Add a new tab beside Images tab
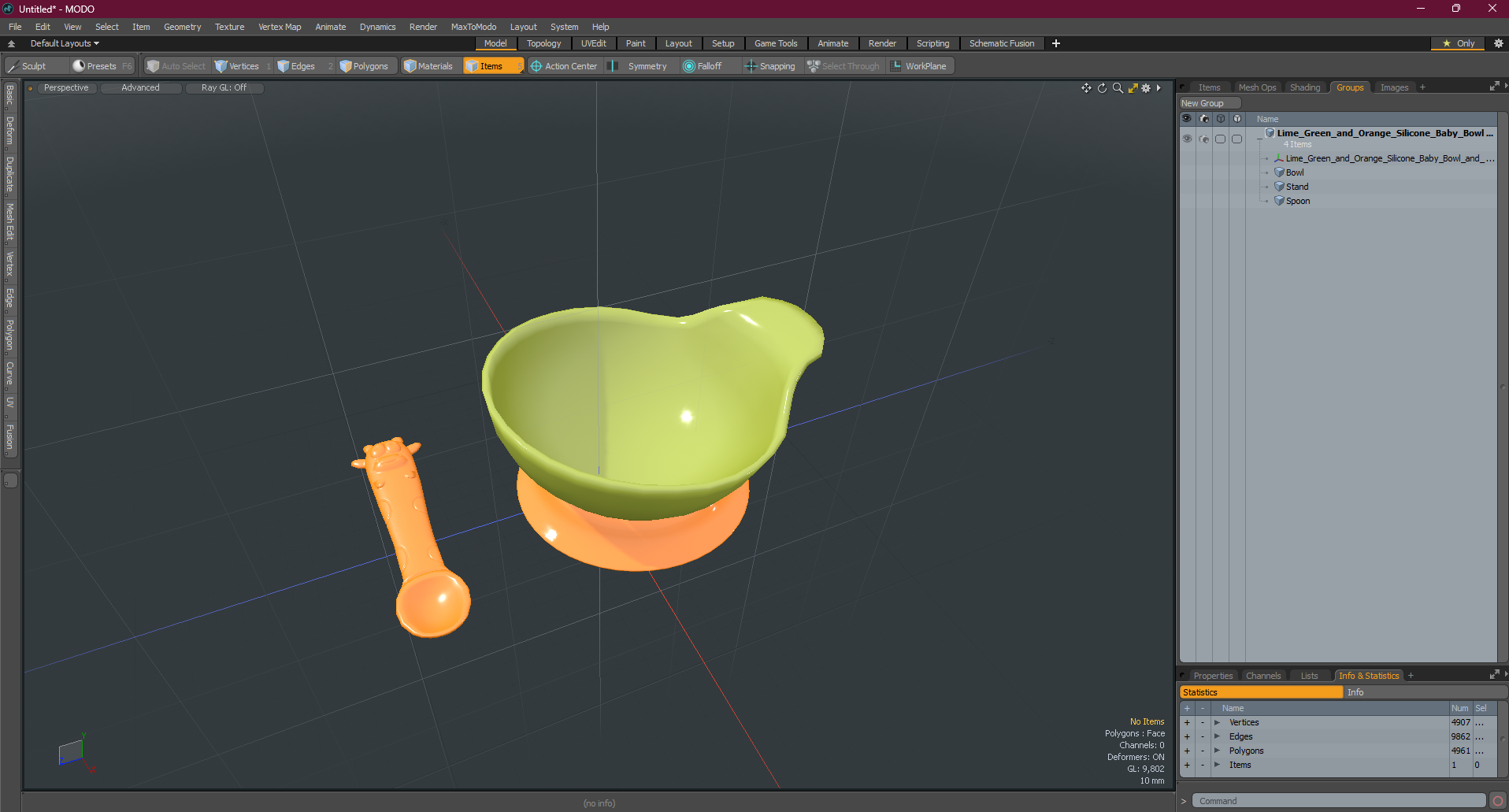The image size is (1509, 812). point(1422,87)
